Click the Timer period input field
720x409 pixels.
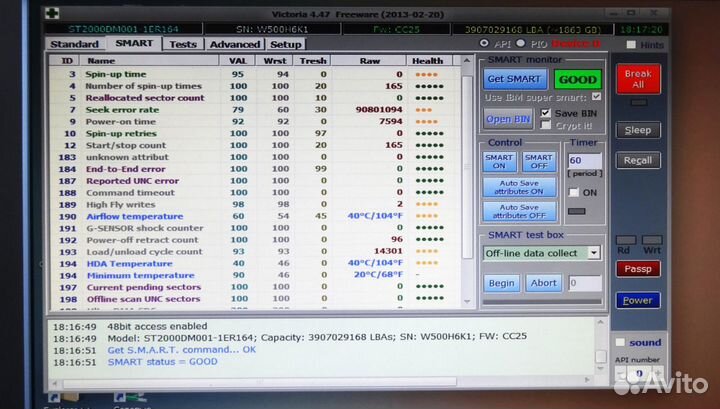[579, 160]
